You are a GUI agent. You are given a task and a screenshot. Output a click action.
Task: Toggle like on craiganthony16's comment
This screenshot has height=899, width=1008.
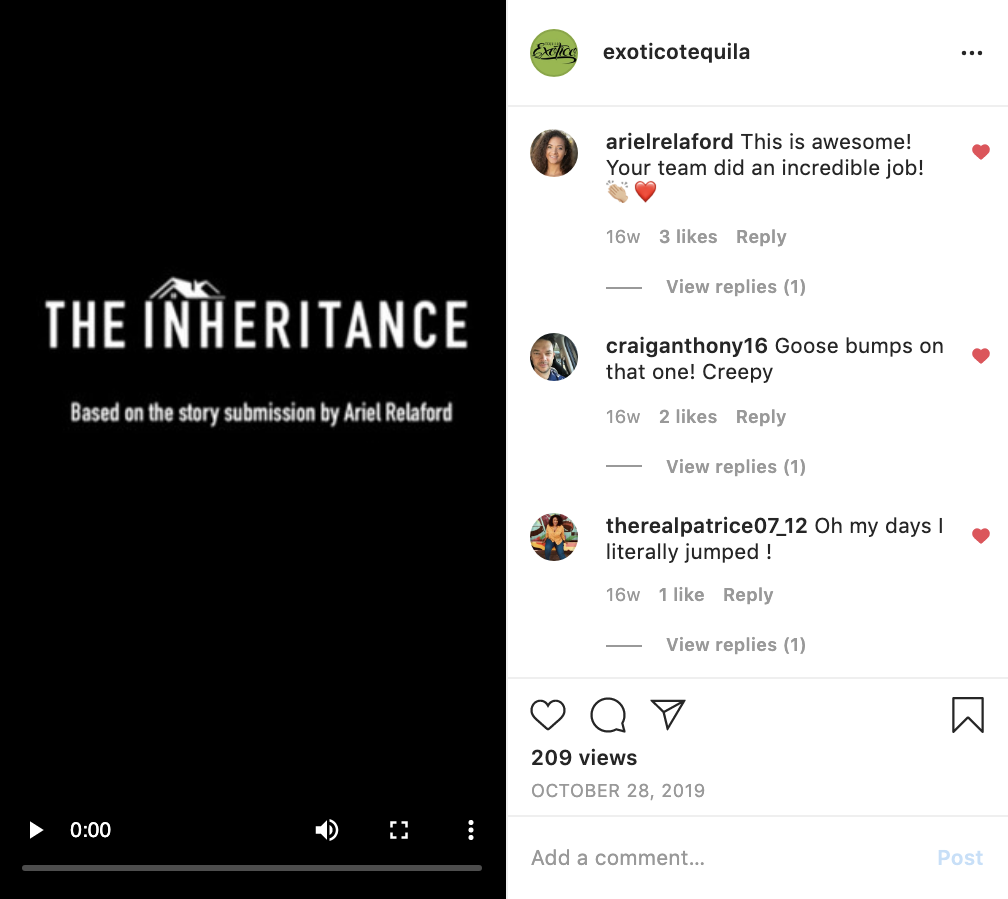981,356
